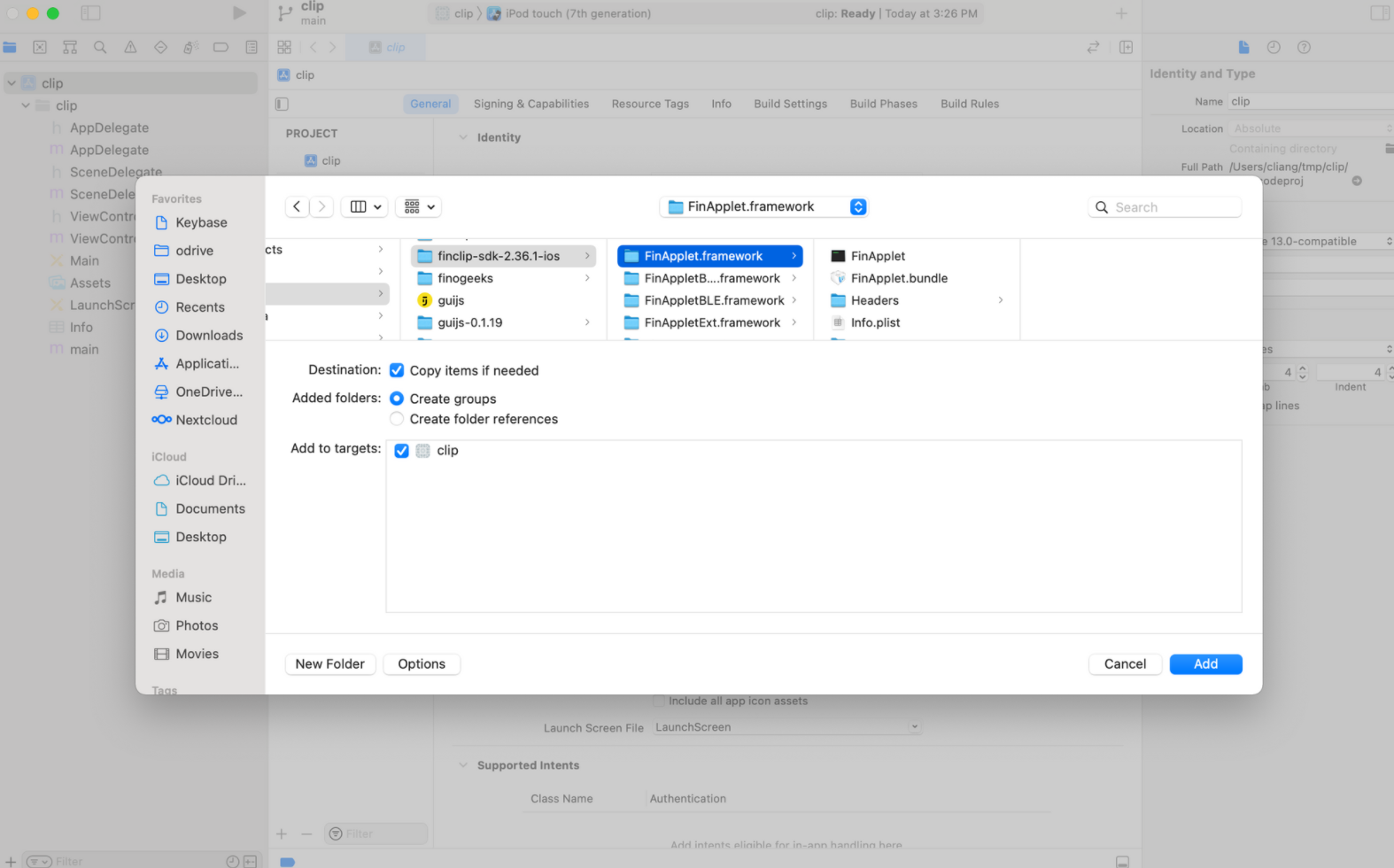Screen dimensions: 1394x868
Task: Switch to the General tab
Action: coord(430,104)
